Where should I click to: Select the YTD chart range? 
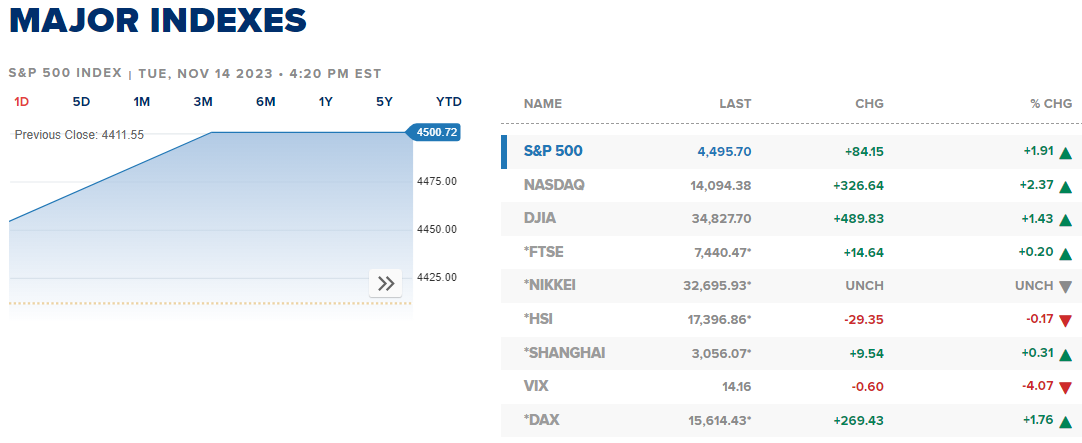[x=449, y=101]
